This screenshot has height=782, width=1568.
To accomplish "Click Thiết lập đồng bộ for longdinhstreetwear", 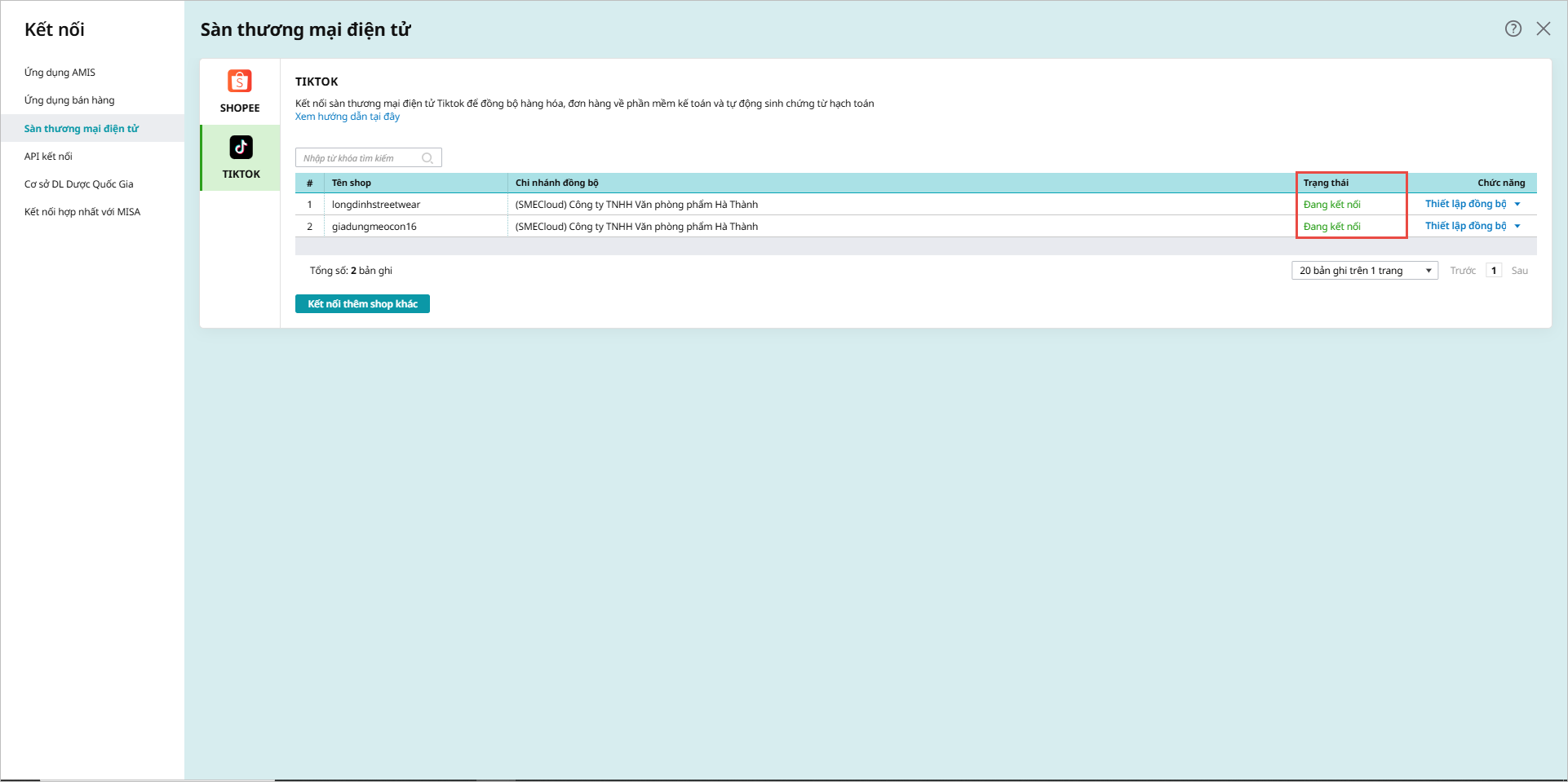I will pos(1466,204).
